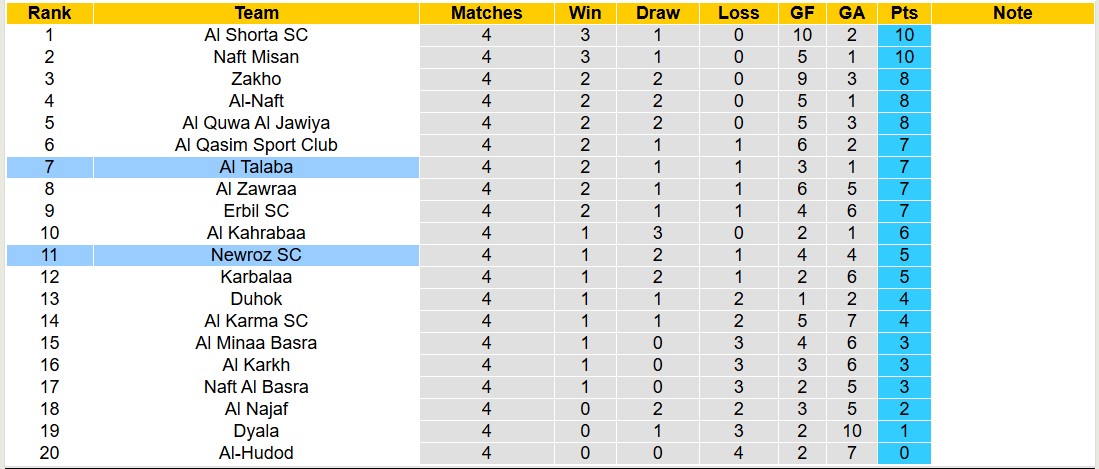Screen dimensions: 1099x469
Task: Click the Pts column header
Action: pyautogui.click(x=904, y=13)
